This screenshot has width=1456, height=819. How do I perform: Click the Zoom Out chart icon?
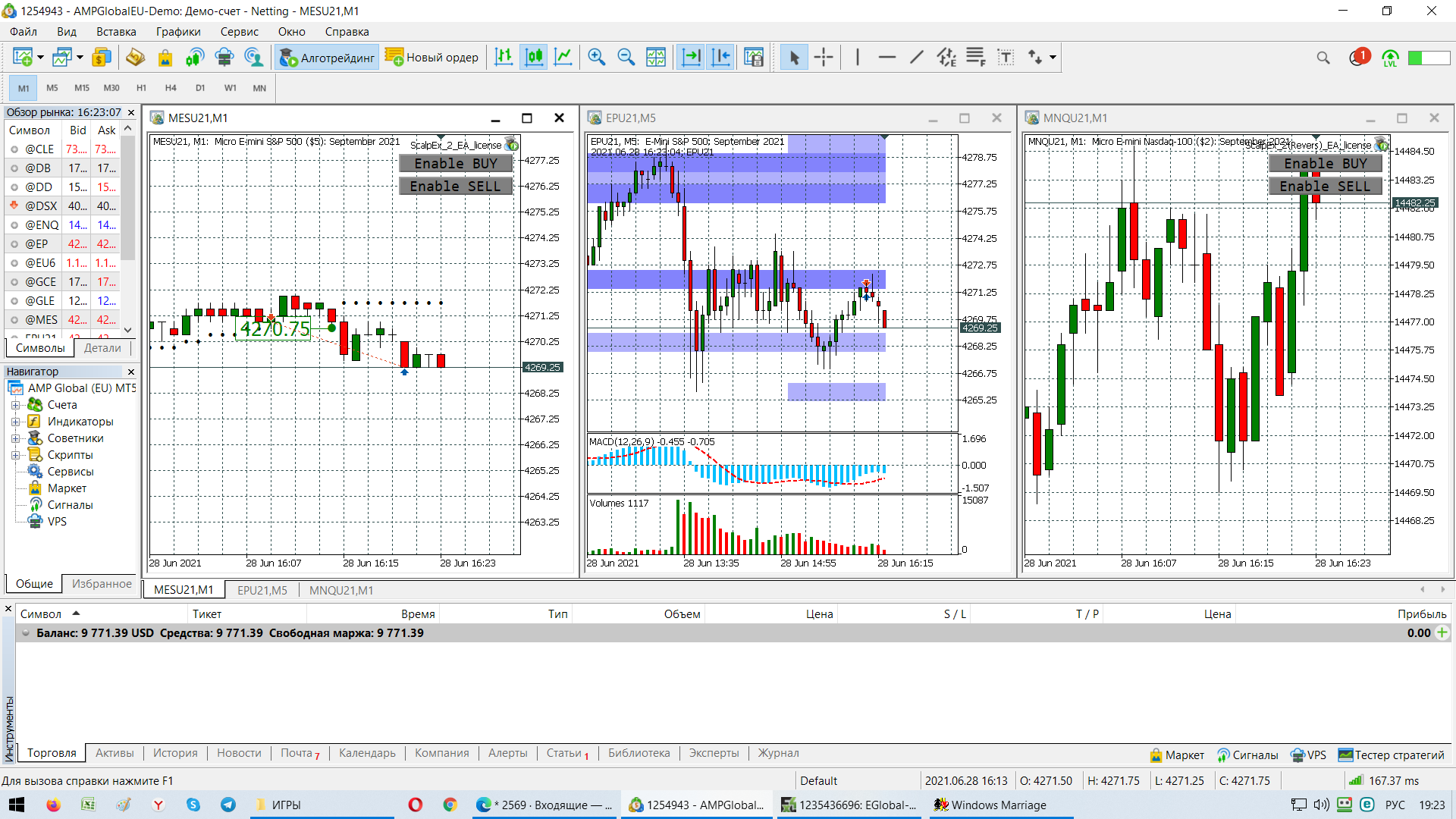pos(626,57)
